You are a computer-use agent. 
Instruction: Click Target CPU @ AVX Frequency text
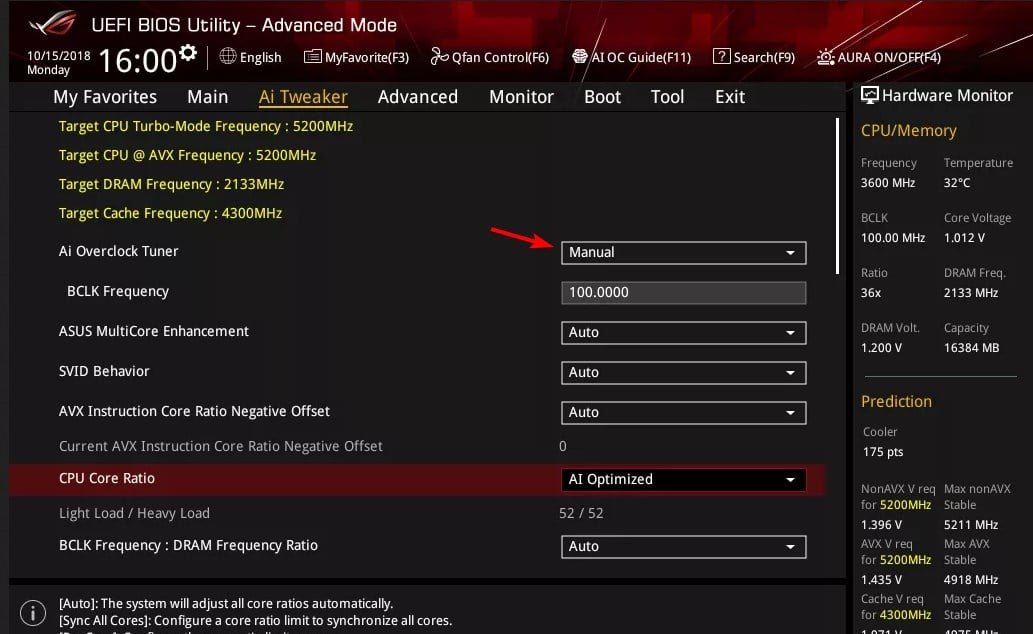point(187,155)
